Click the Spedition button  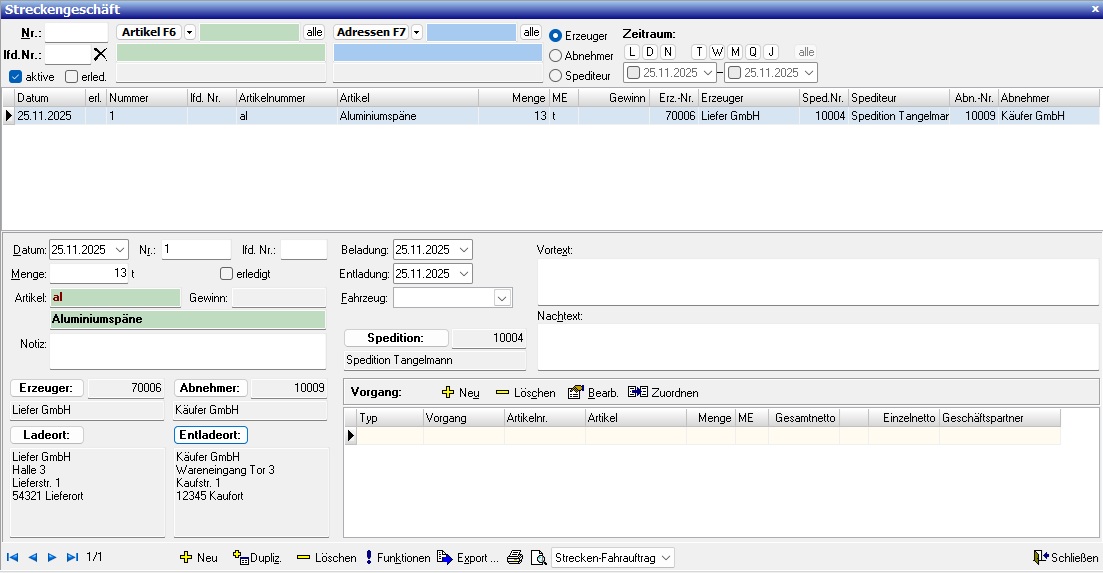[395, 338]
